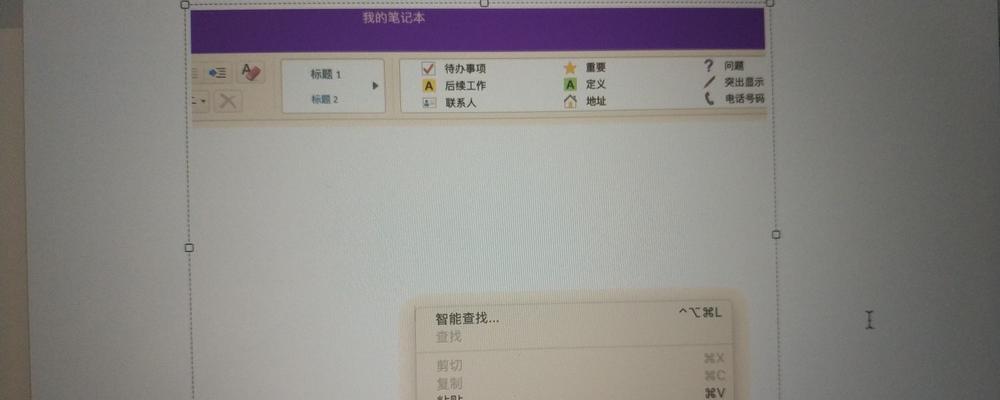
Task: Click the picture's top-middle resize handle
Action: point(484,3)
